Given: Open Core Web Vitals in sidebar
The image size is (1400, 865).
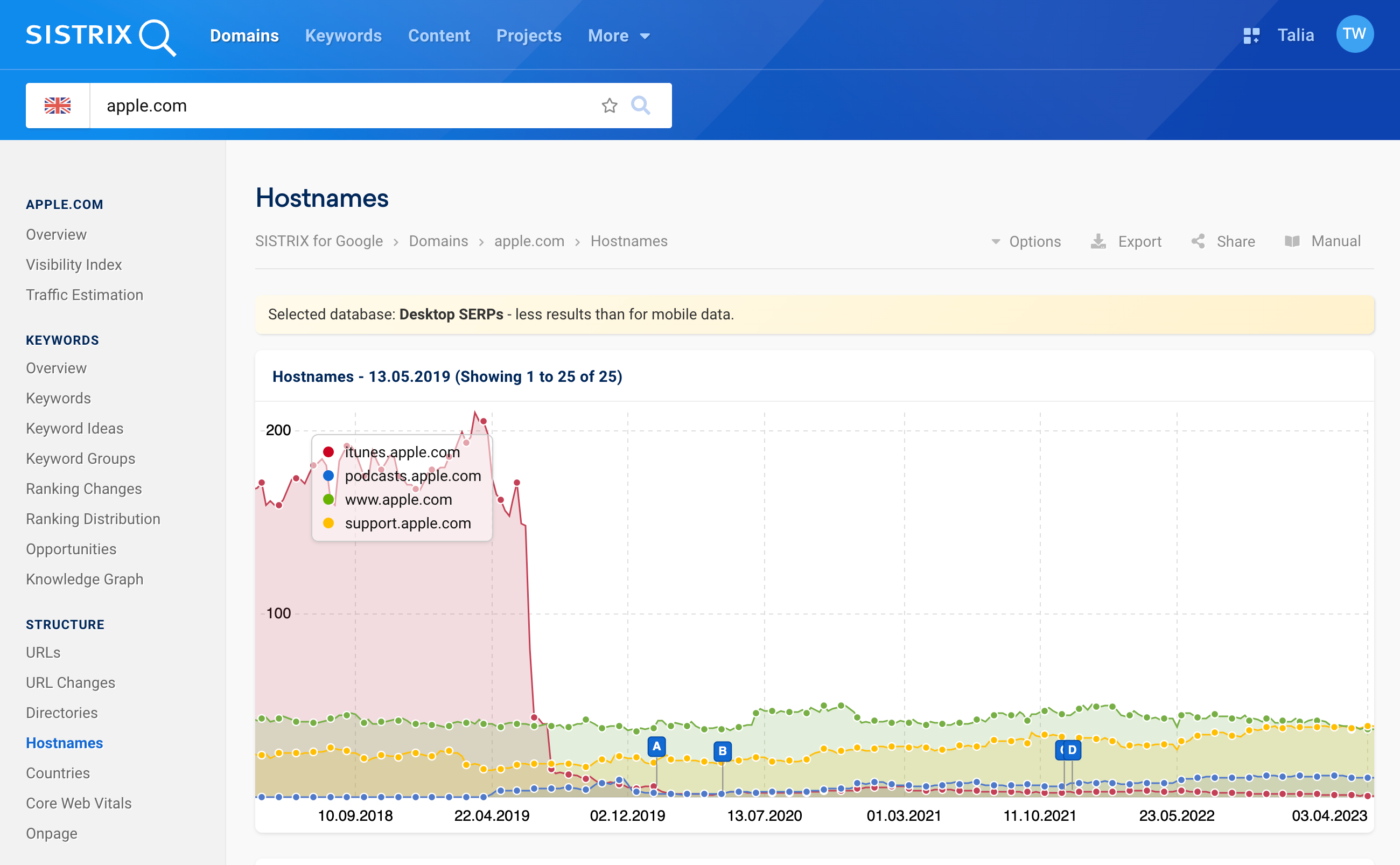Looking at the screenshot, I should 79,803.
